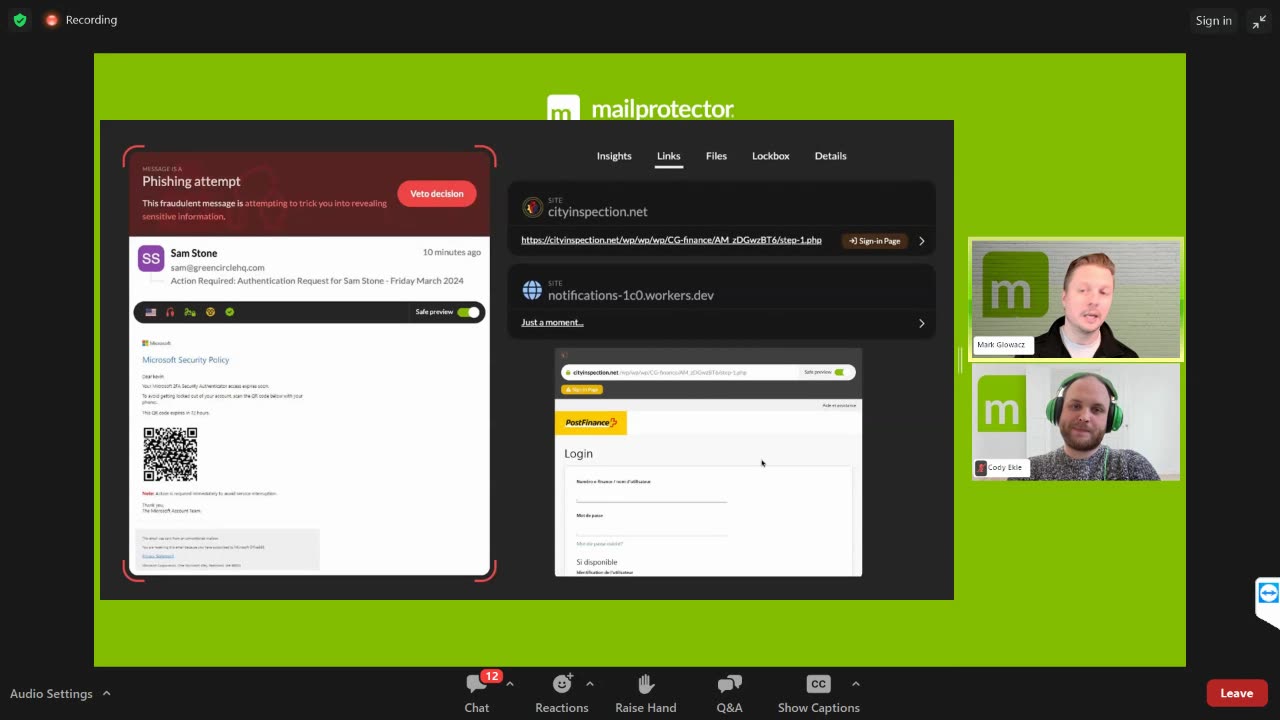Click the QR code in the email body
Viewport: 1280px width, 720px height.
click(170, 454)
